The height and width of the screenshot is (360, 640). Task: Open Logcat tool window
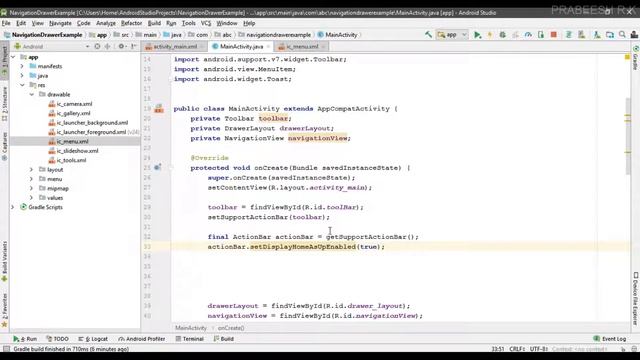pyautogui.click(x=93, y=339)
